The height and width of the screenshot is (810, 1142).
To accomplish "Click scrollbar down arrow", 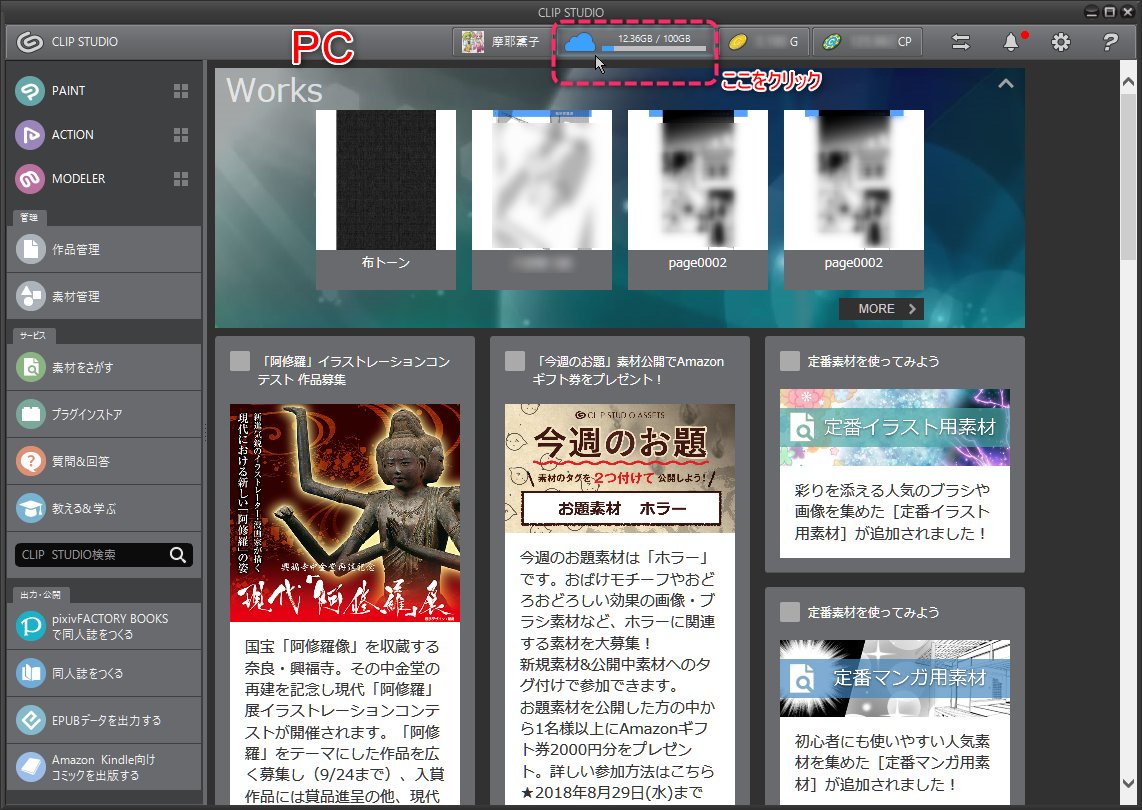I will click(1129, 784).
